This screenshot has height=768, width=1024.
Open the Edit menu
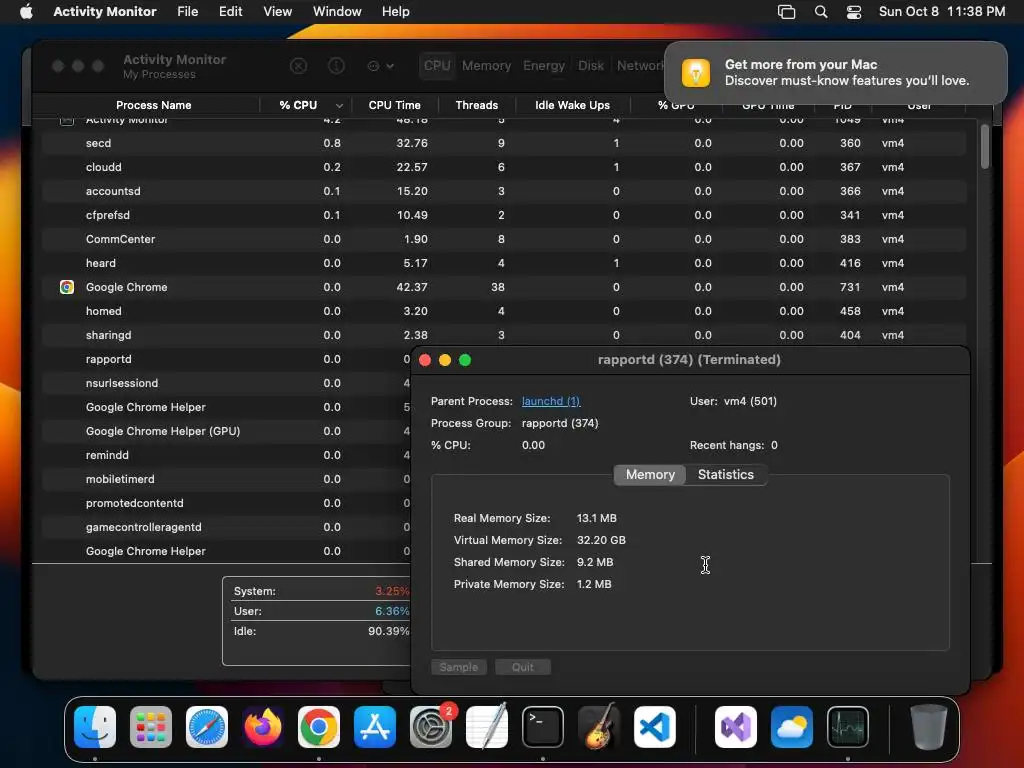click(231, 12)
